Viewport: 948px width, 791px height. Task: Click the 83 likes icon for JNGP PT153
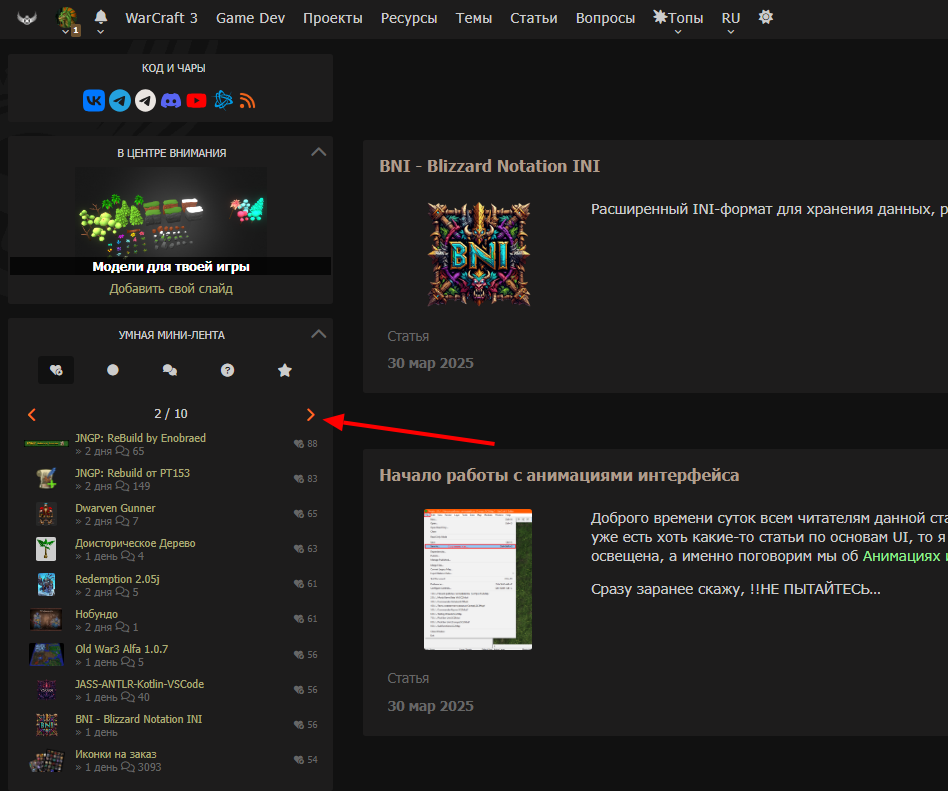(299, 478)
